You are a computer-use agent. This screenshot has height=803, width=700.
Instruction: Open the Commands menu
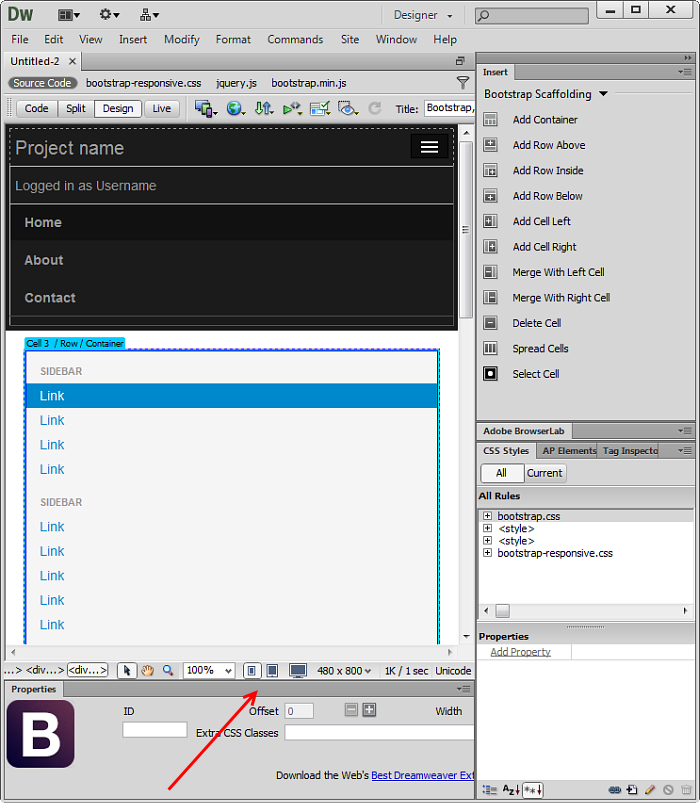click(x=295, y=39)
